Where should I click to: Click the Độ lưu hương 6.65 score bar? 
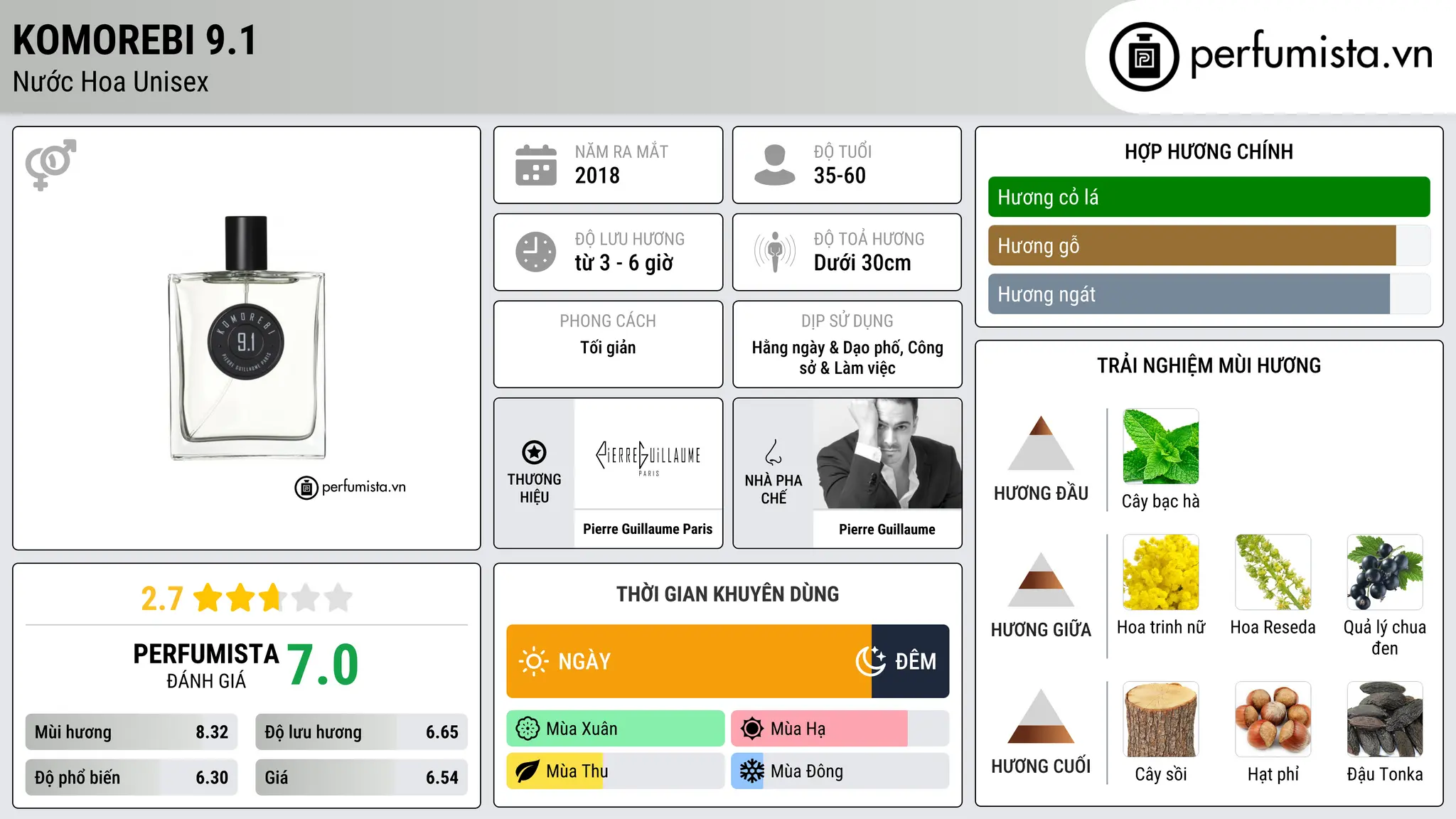[x=362, y=732]
